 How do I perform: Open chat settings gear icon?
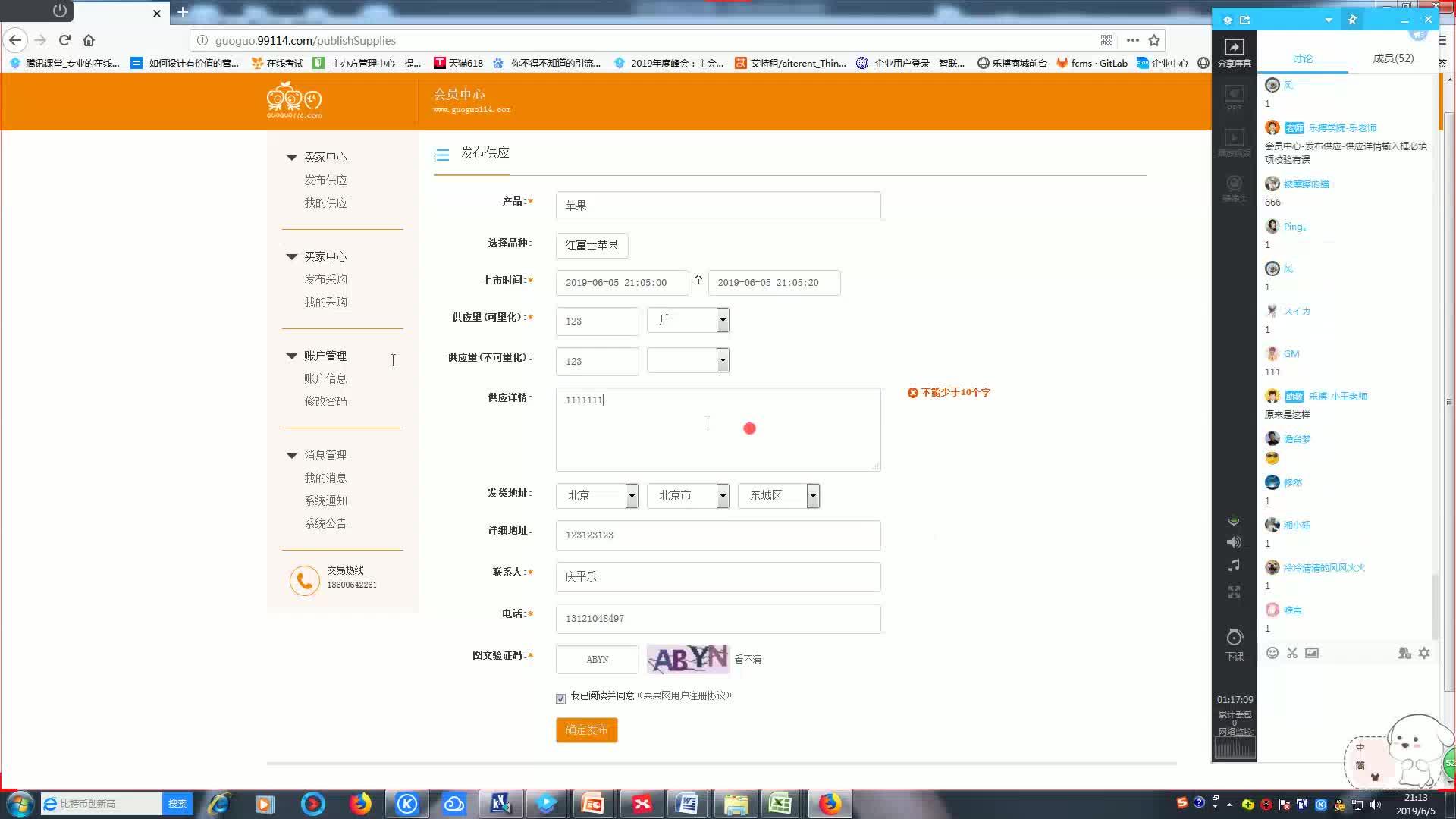[1424, 653]
